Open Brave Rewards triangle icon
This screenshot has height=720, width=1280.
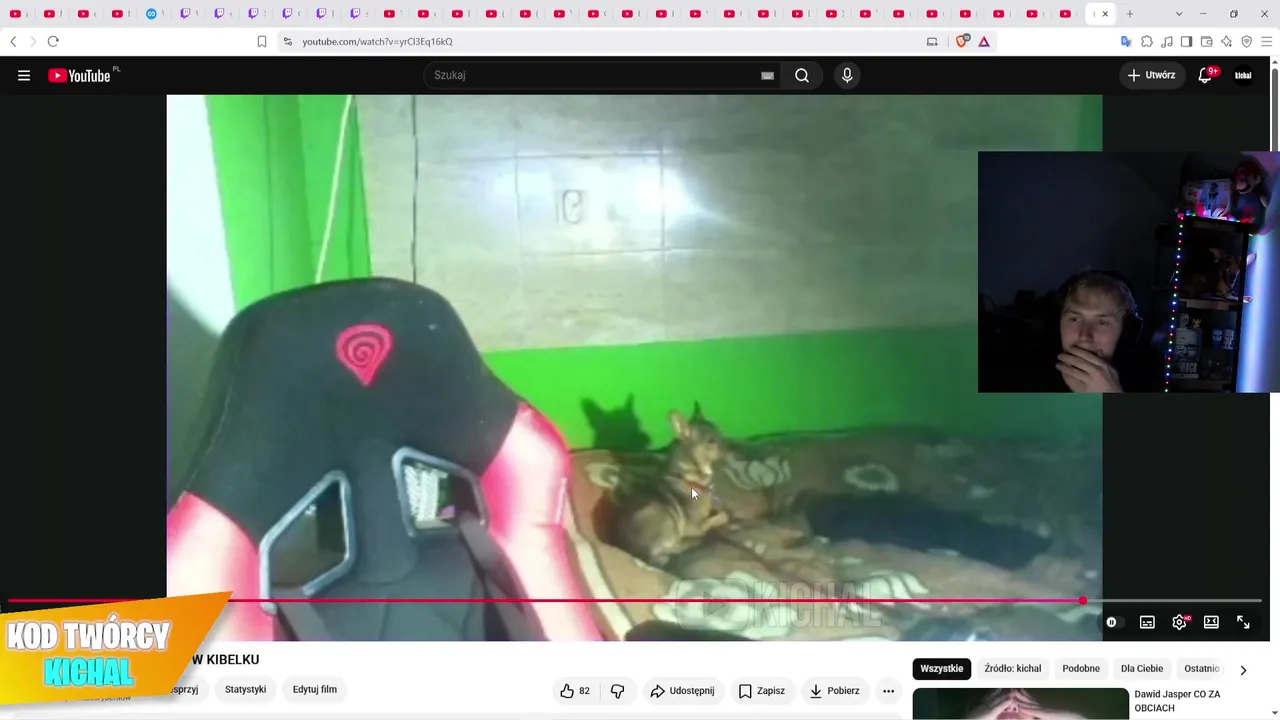coord(984,41)
